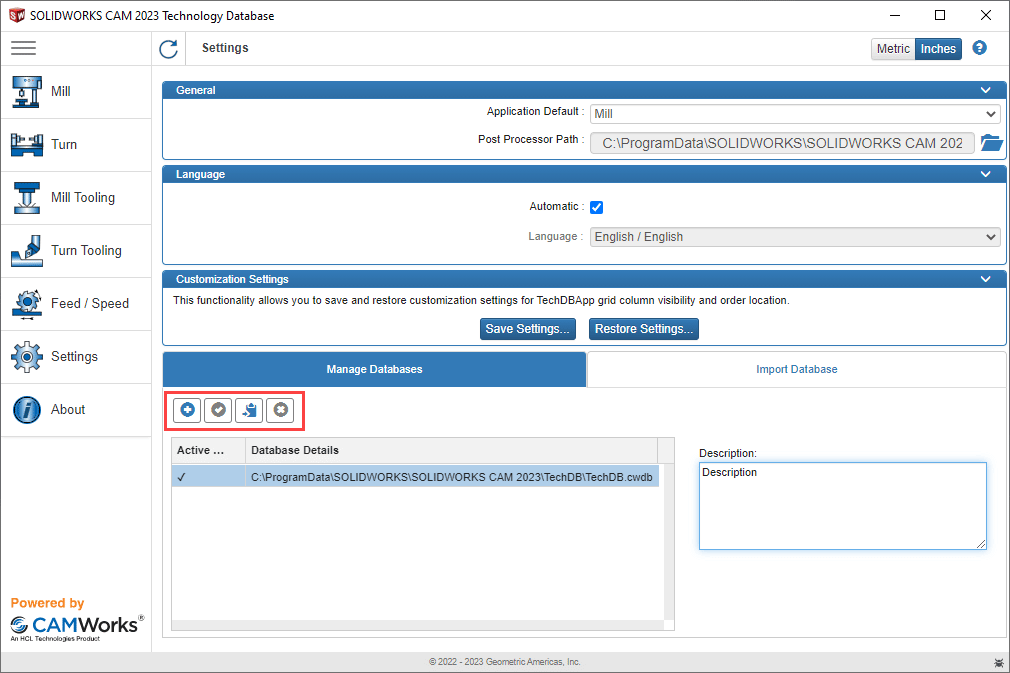The width and height of the screenshot is (1010, 673).
Task: Go to Turn Tooling
Action: (76, 251)
